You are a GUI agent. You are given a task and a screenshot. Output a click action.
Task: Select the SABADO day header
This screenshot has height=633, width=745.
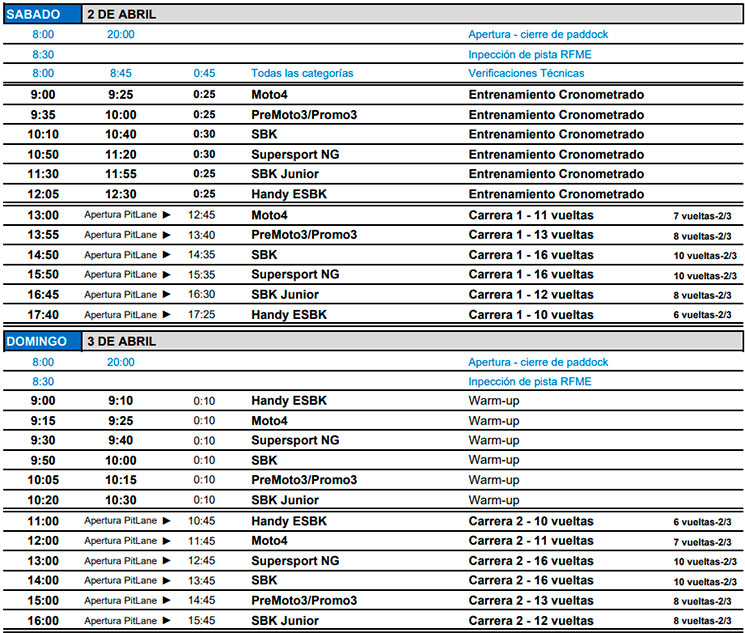42,14
